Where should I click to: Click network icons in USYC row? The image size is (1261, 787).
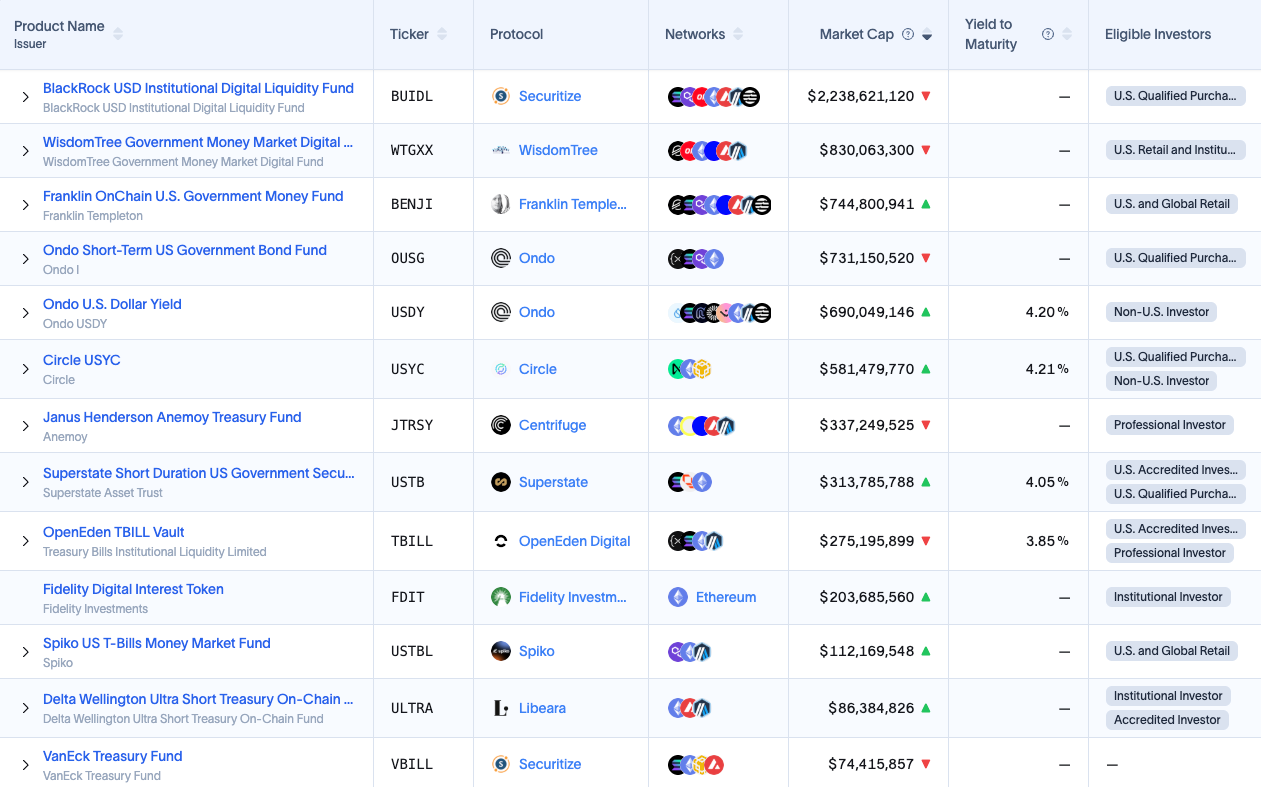(x=689, y=369)
